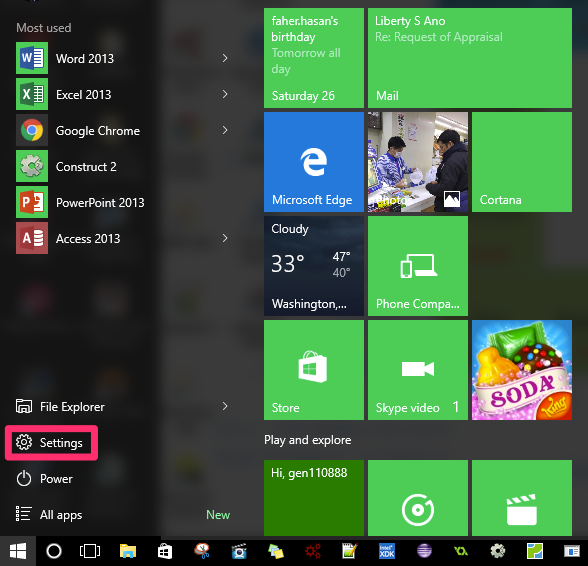Open the Movies & TV clapperboard tile
588x566 pixels.
522,498
